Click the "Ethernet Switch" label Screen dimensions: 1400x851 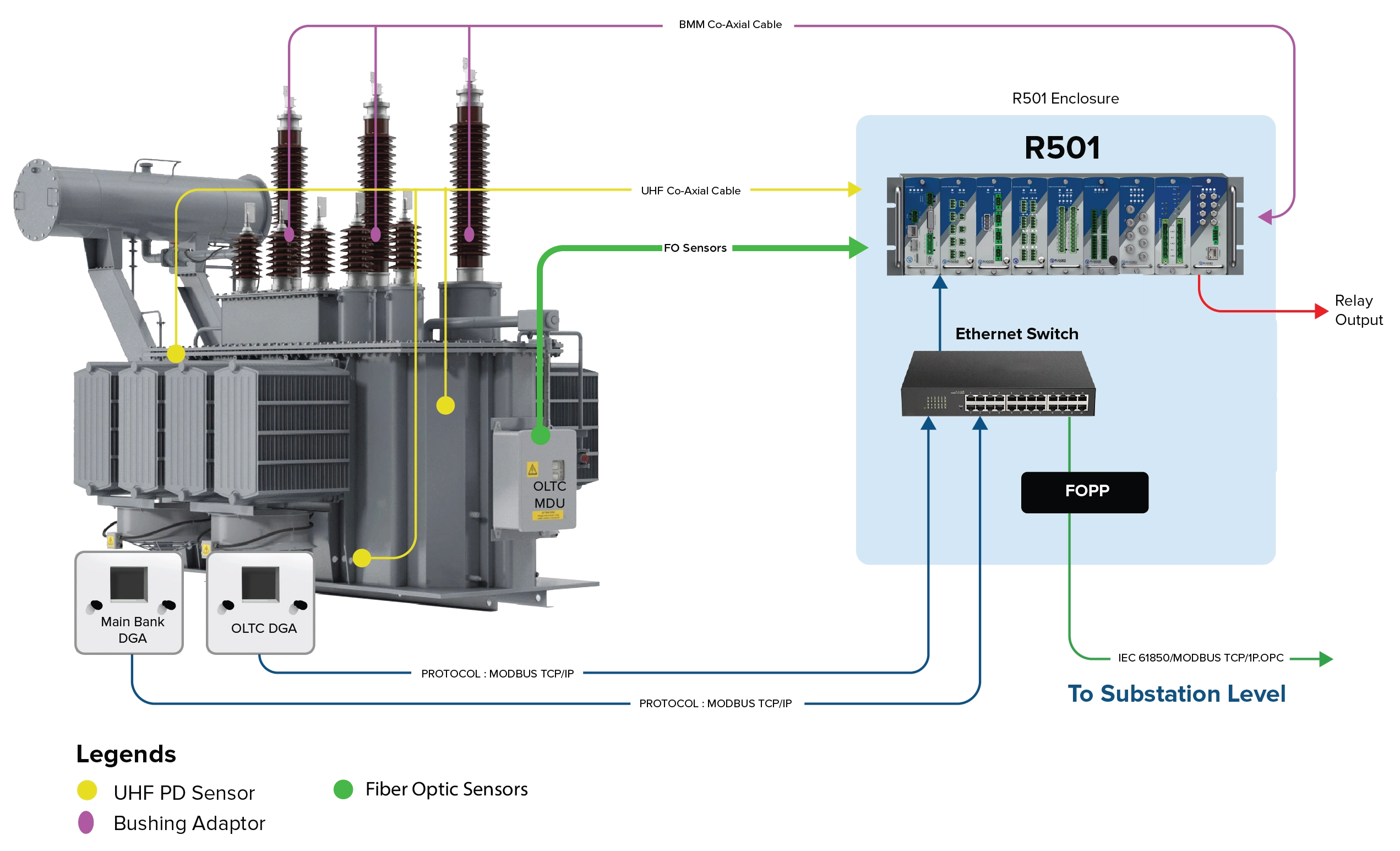[x=1016, y=334]
